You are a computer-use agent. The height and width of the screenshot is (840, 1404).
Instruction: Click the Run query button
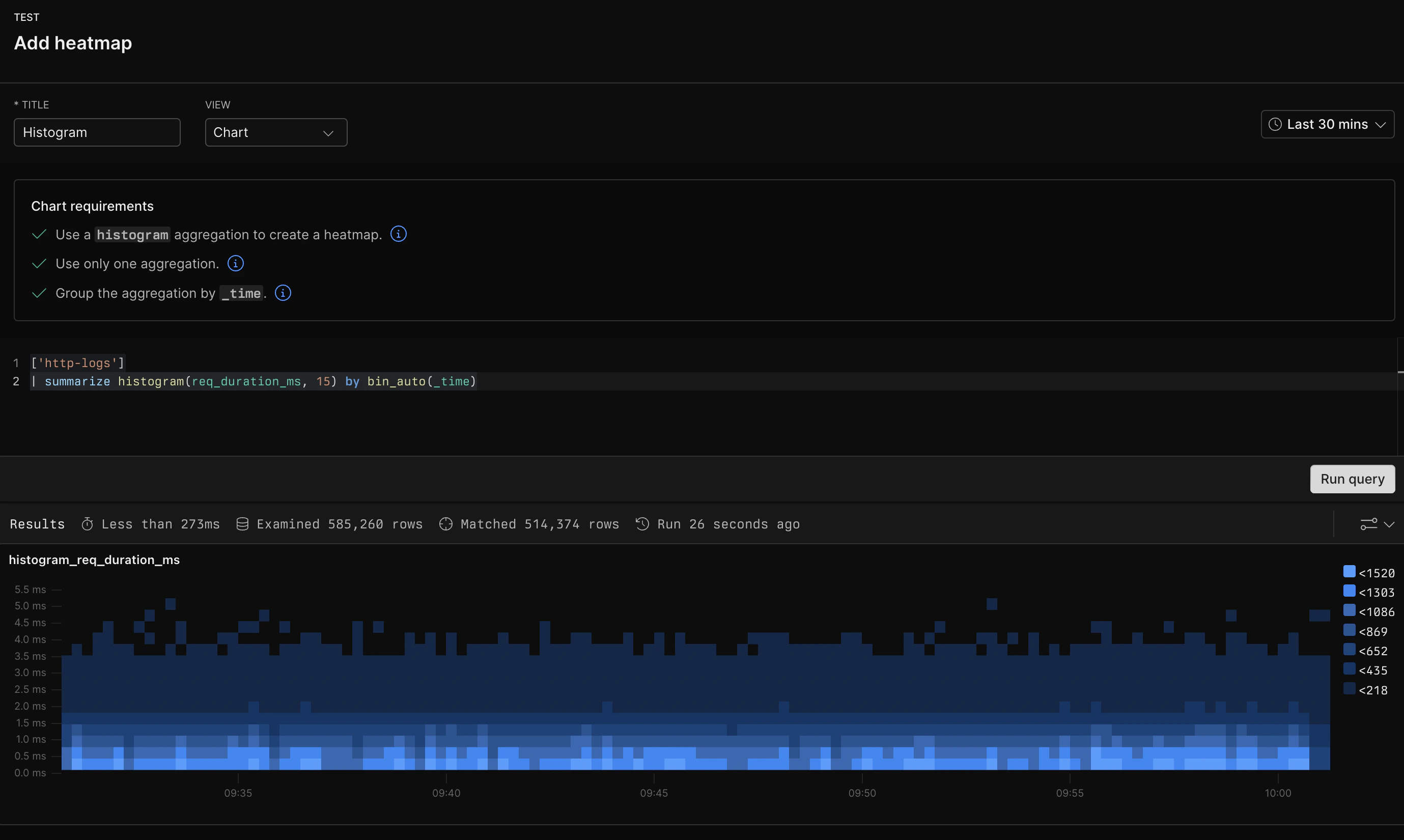tap(1352, 479)
